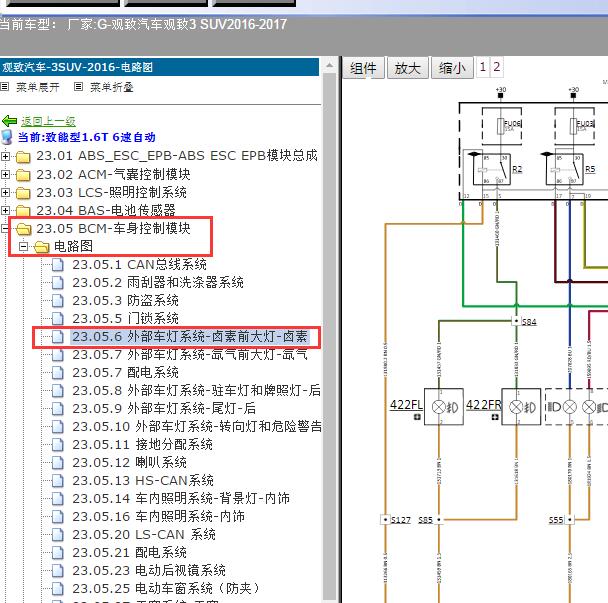Open 23.05.16 车内照明系统-内饰
The width and height of the screenshot is (608, 603).
click(x=158, y=517)
